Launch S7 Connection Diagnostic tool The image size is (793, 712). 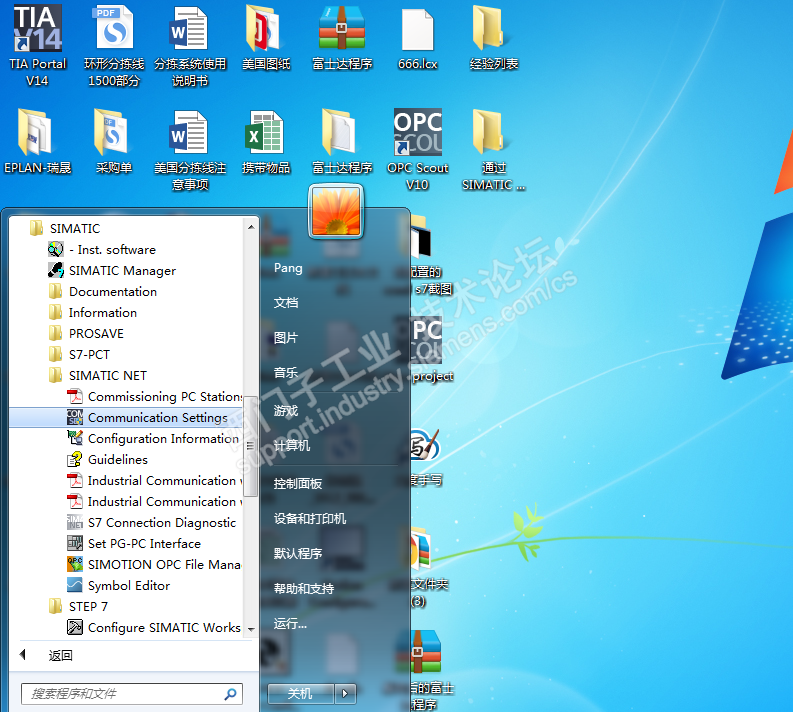(152, 522)
